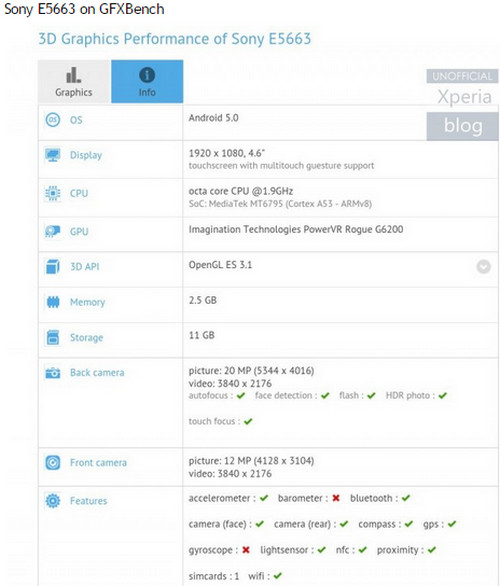Click the OS label
500x586 pixels.
(76, 120)
